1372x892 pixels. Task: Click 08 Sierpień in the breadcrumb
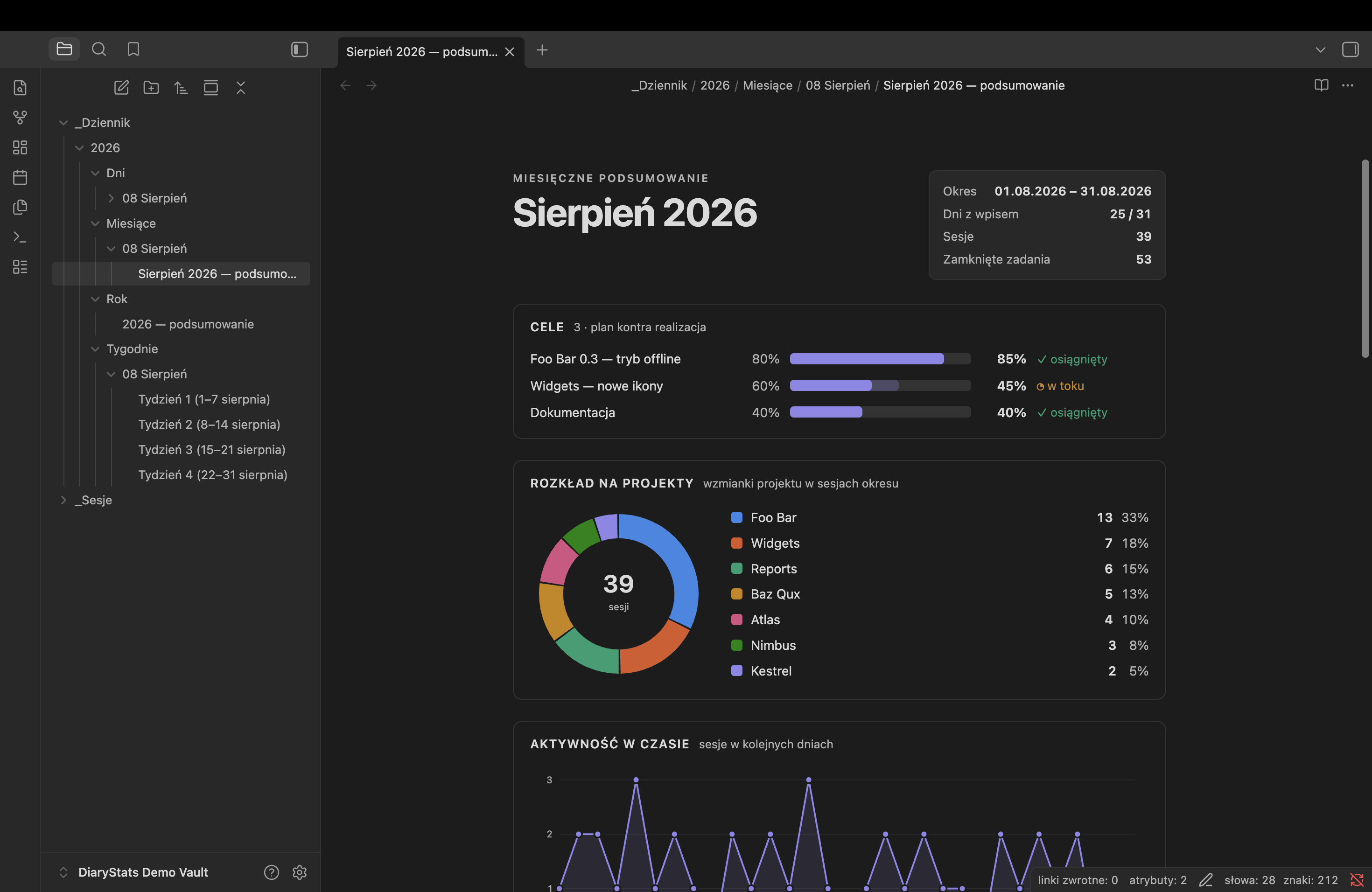tap(838, 85)
